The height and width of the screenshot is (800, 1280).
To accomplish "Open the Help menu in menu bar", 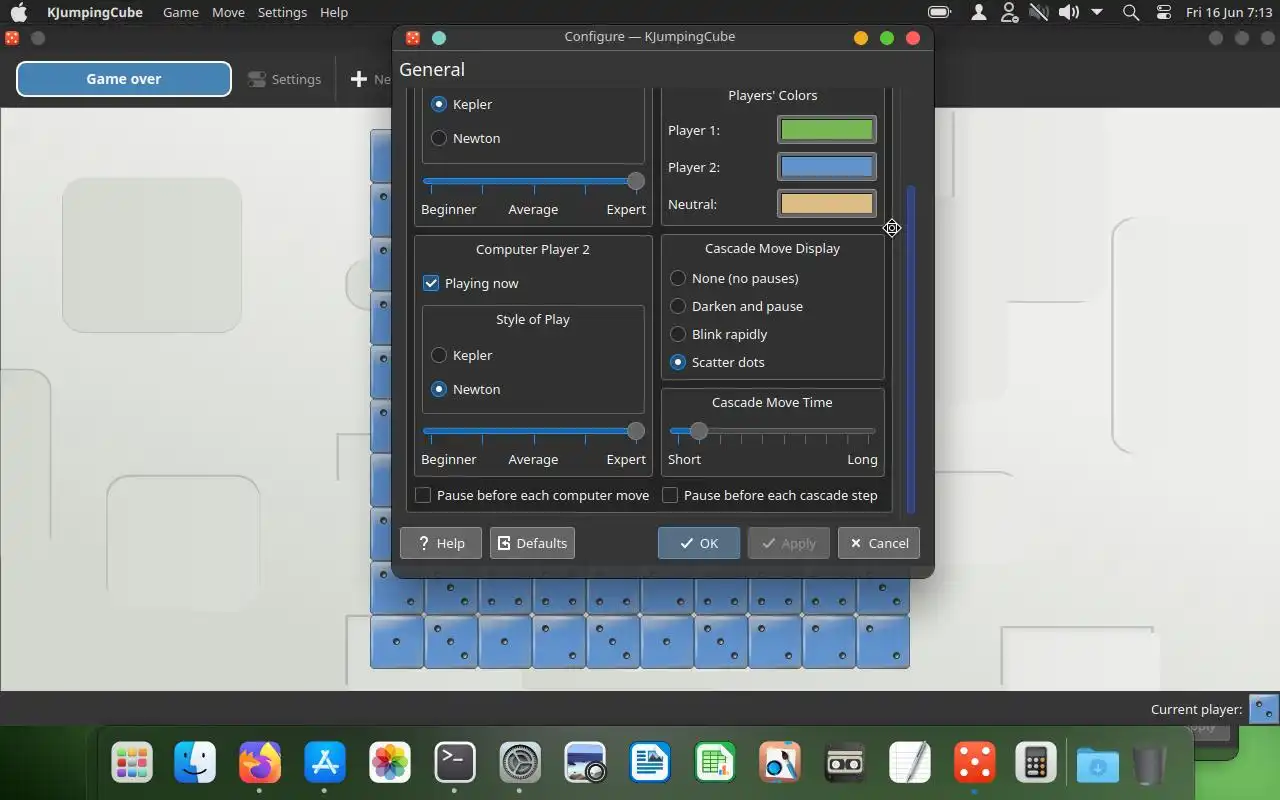I will (x=334, y=12).
